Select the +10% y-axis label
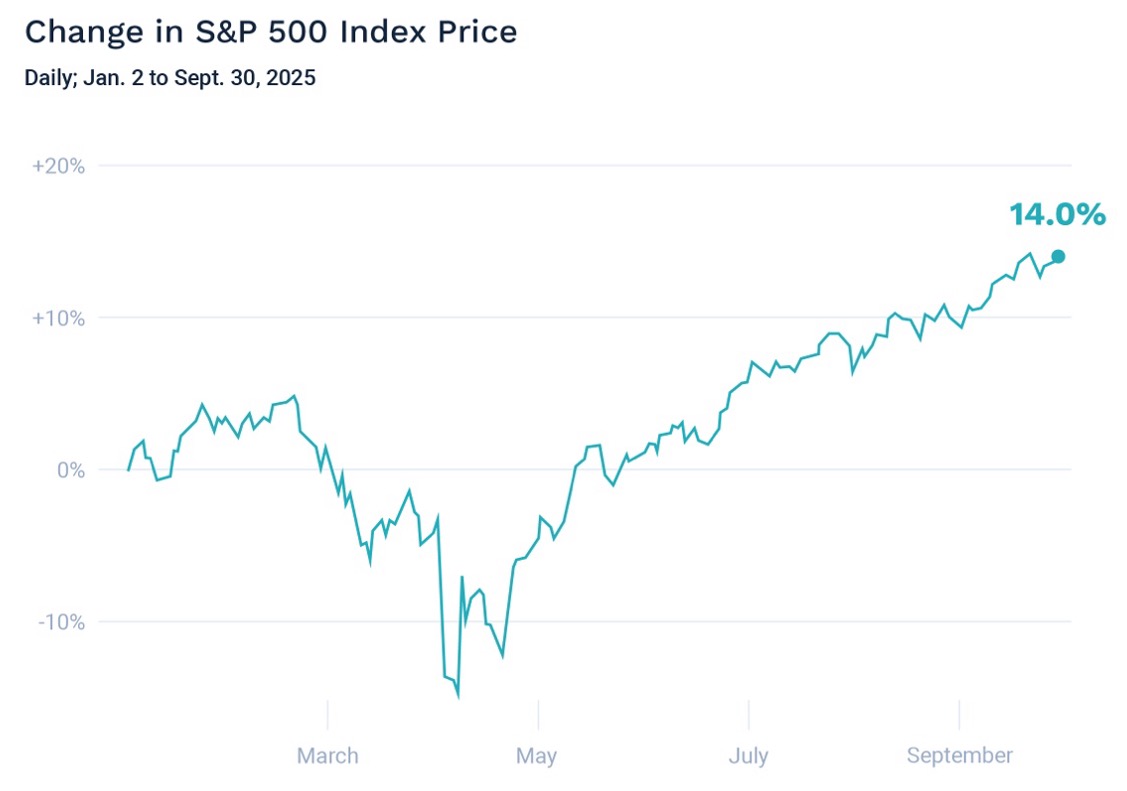 pos(58,318)
